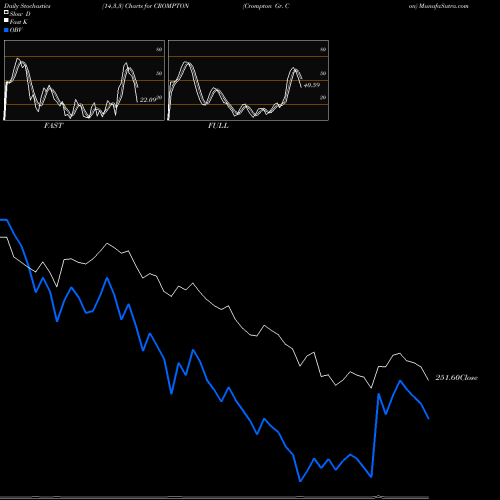Click the 80 level label on FAST chart
The width and height of the screenshot is (500, 500).
click(159, 49)
